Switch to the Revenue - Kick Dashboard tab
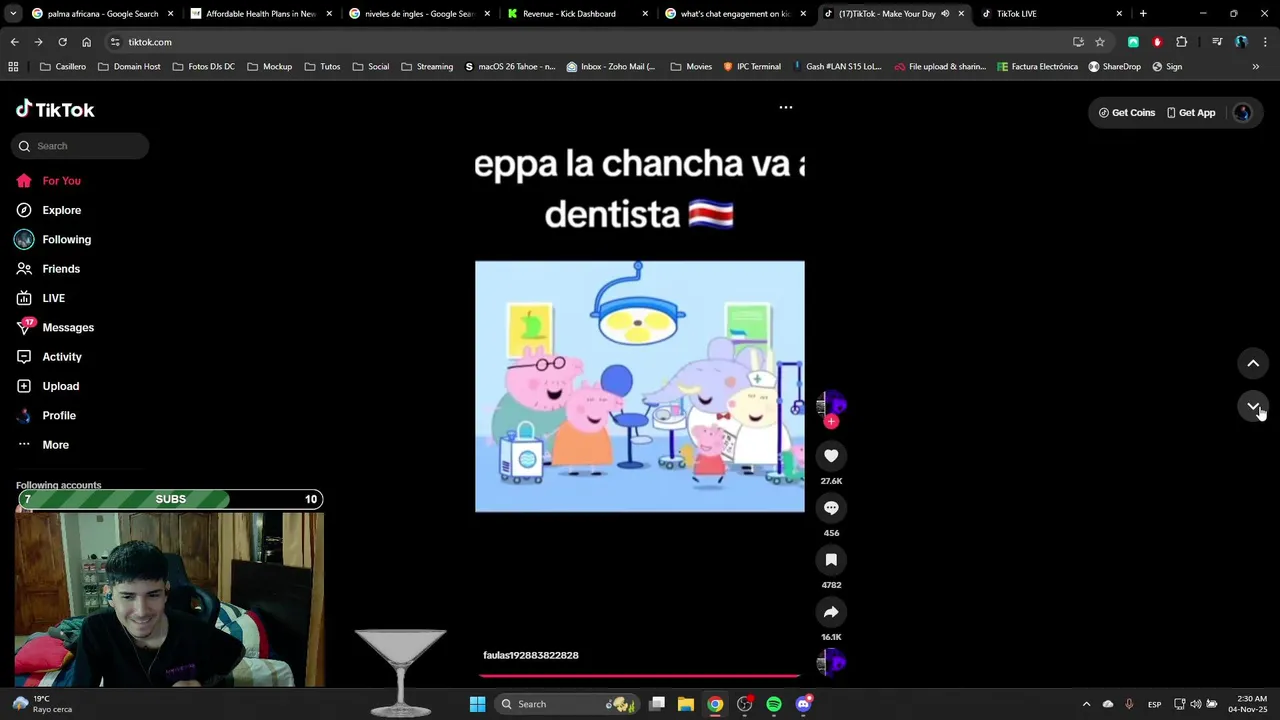This screenshot has width=1280, height=720. coord(577,14)
